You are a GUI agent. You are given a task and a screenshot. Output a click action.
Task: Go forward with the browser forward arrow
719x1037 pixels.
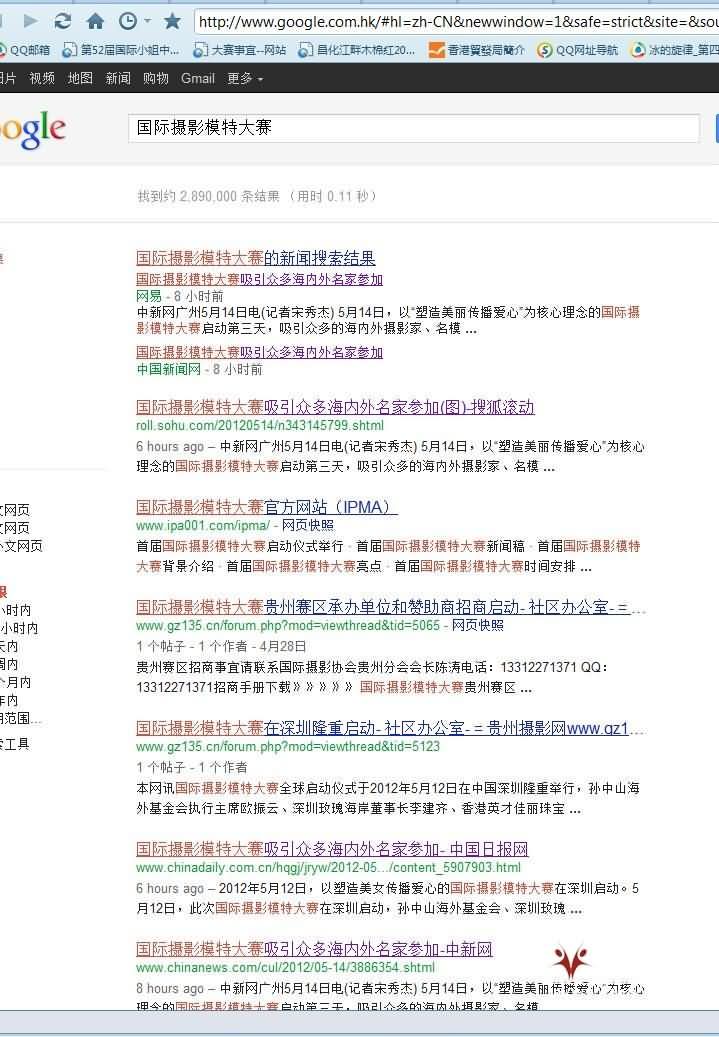tap(30, 21)
